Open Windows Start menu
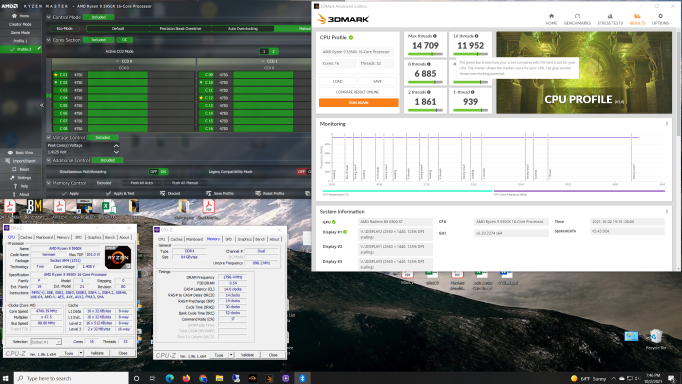 (x=6, y=378)
